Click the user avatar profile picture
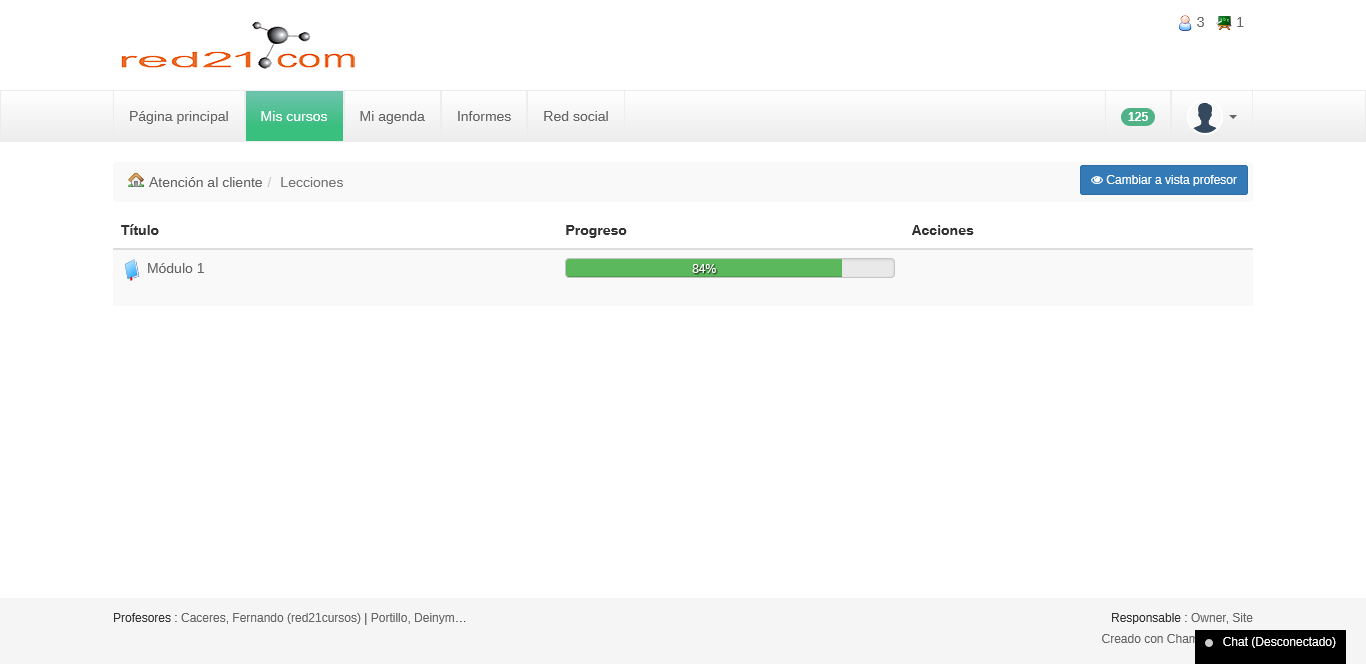The image size is (1366, 664). [1204, 117]
